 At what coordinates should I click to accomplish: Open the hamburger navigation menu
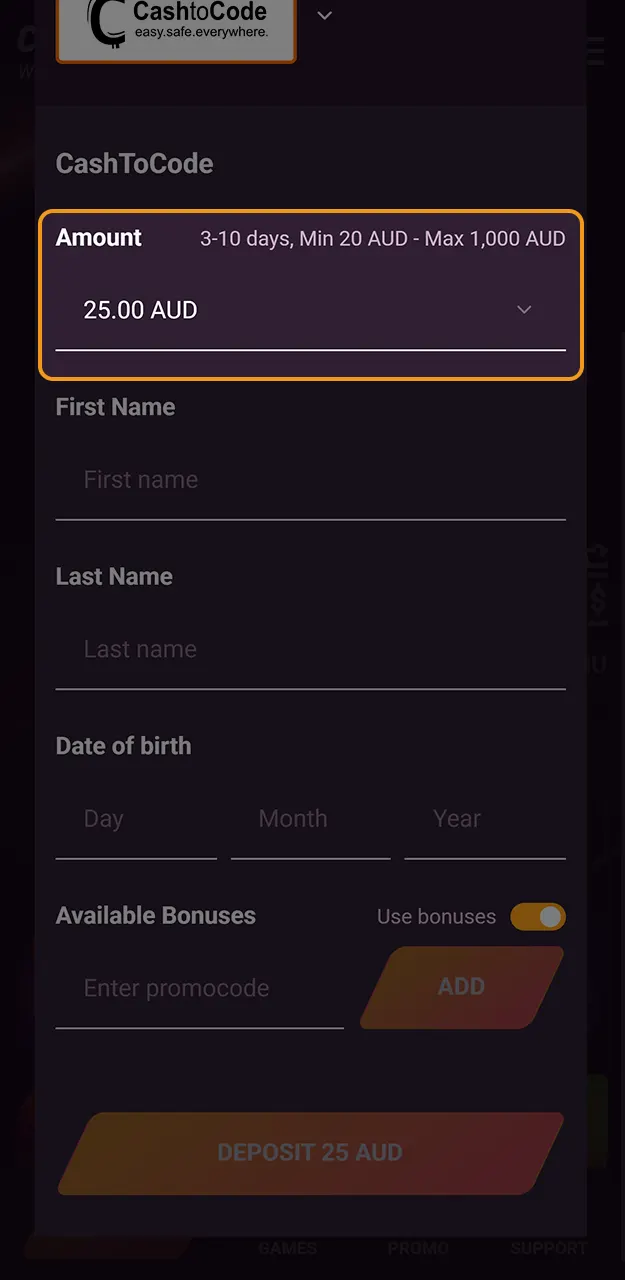(x=594, y=51)
